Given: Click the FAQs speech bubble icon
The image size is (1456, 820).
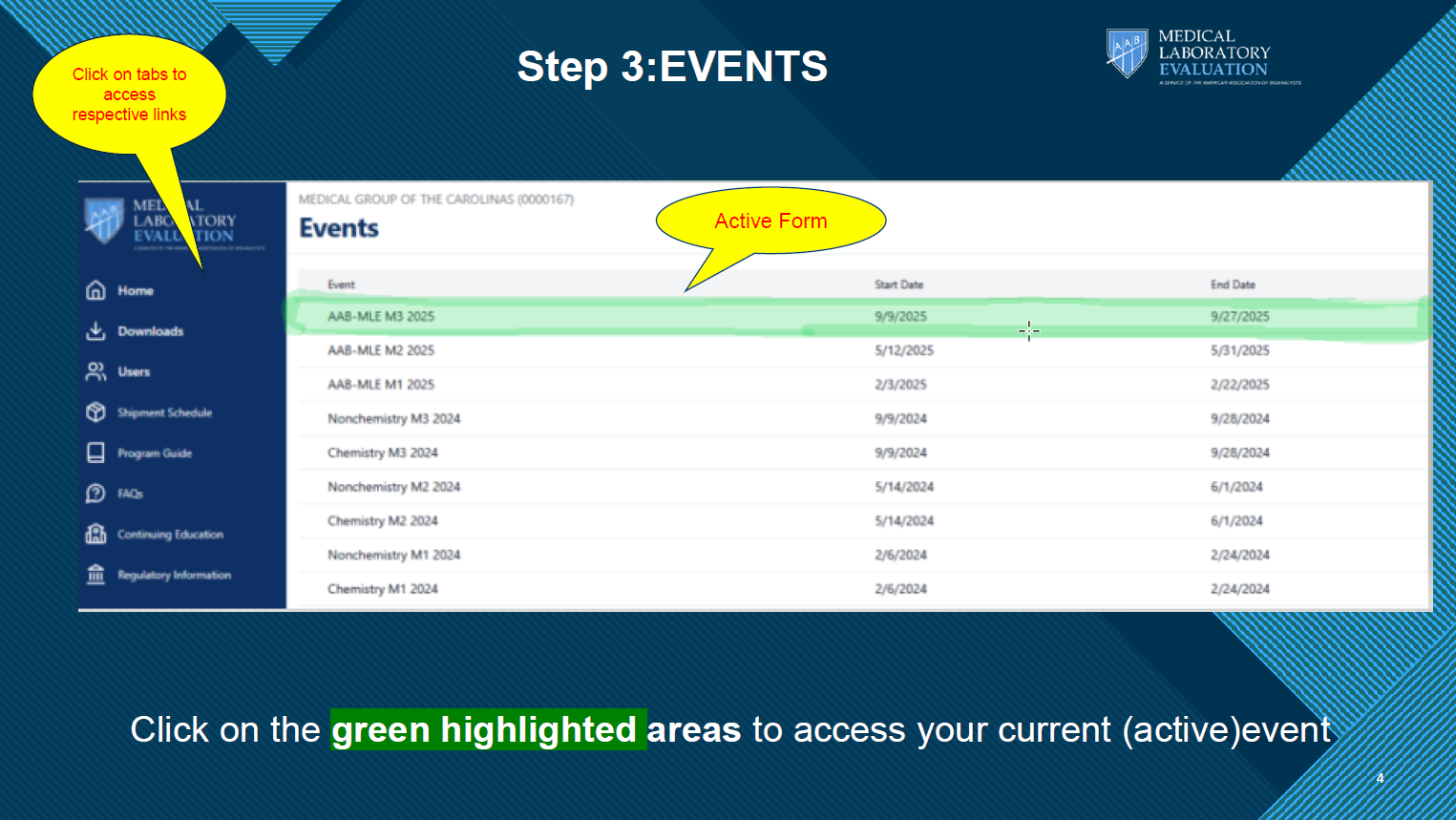Looking at the screenshot, I should [95, 494].
